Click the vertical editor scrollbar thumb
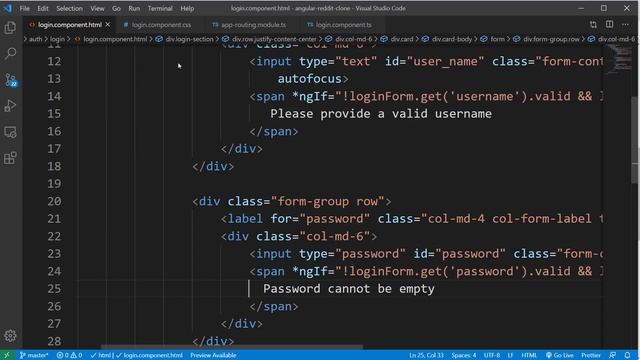 click(x=636, y=140)
